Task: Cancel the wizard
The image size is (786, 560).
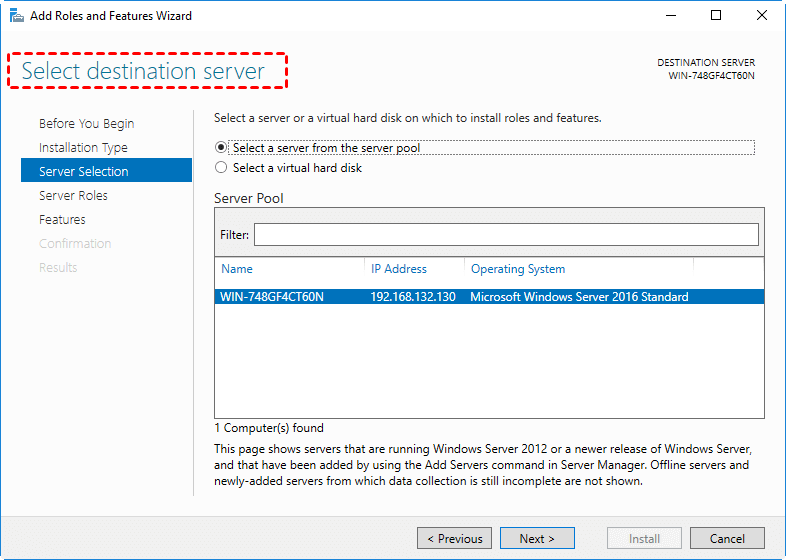Action: pos(727,538)
